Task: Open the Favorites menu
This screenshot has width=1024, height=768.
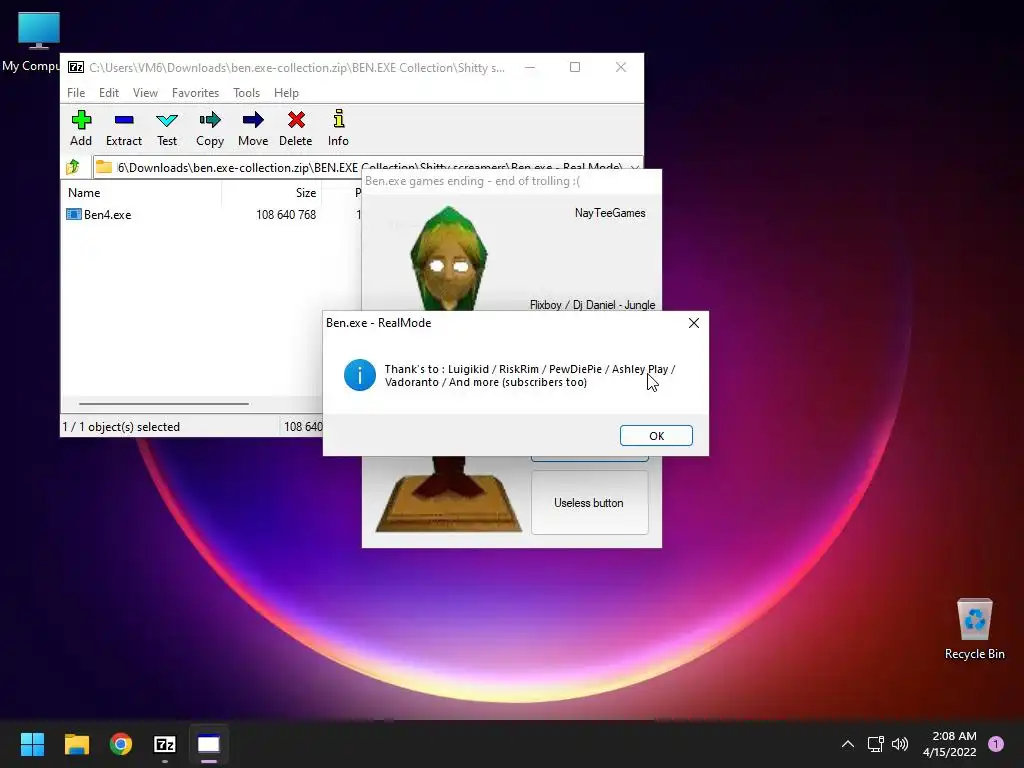Action: coord(195,93)
